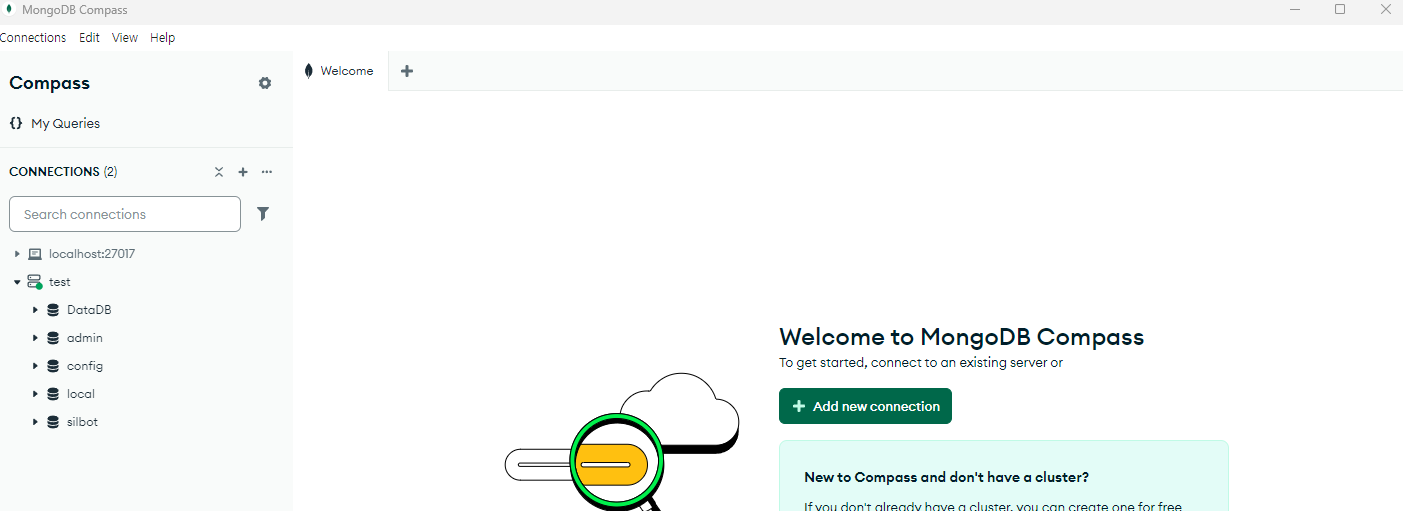The width and height of the screenshot is (1403, 511).
Task: Collapse the test connection tree
Action: point(17,282)
